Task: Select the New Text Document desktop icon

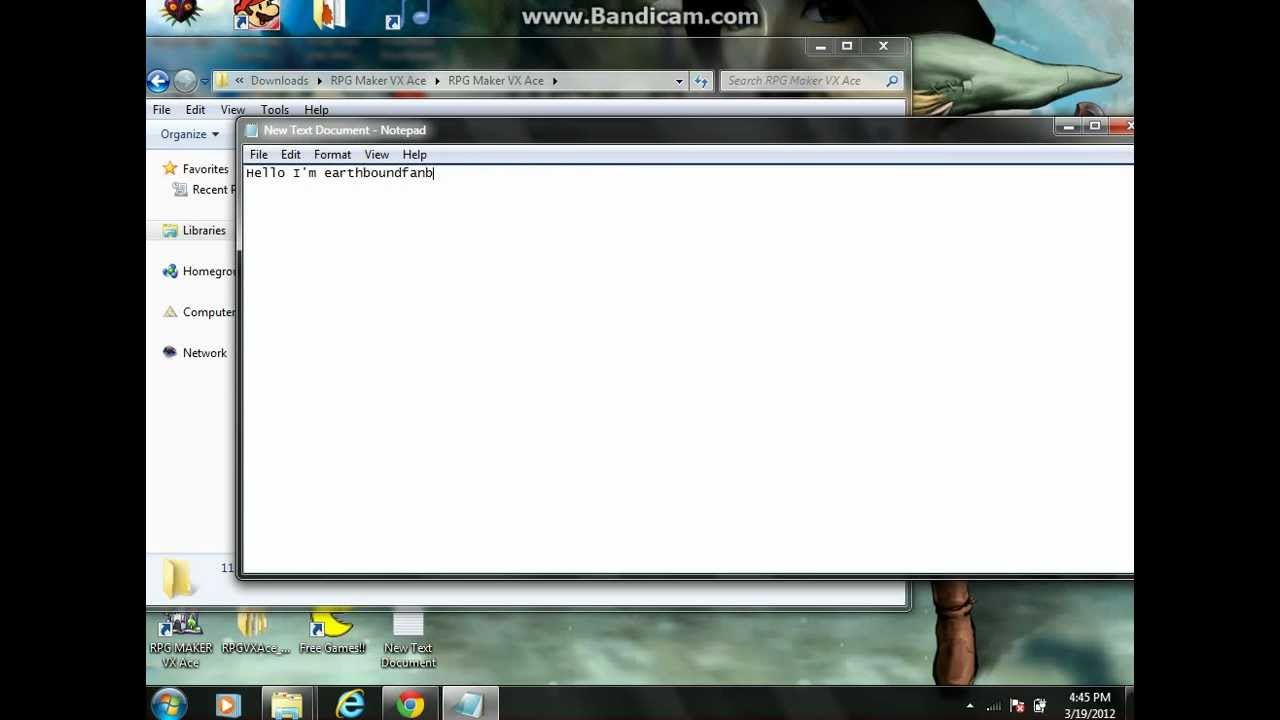Action: coord(408,640)
